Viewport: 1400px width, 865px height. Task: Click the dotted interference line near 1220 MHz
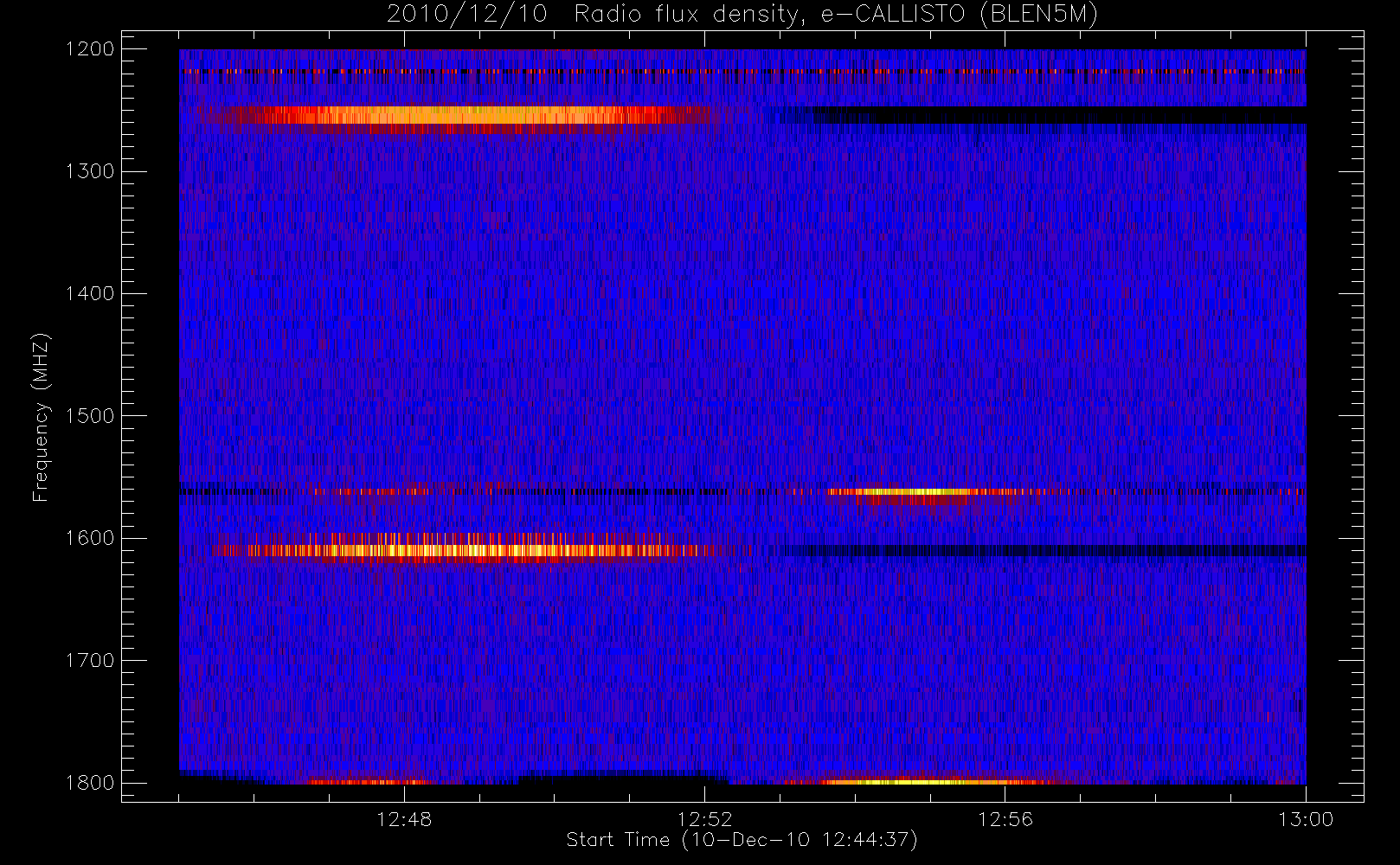click(x=742, y=72)
